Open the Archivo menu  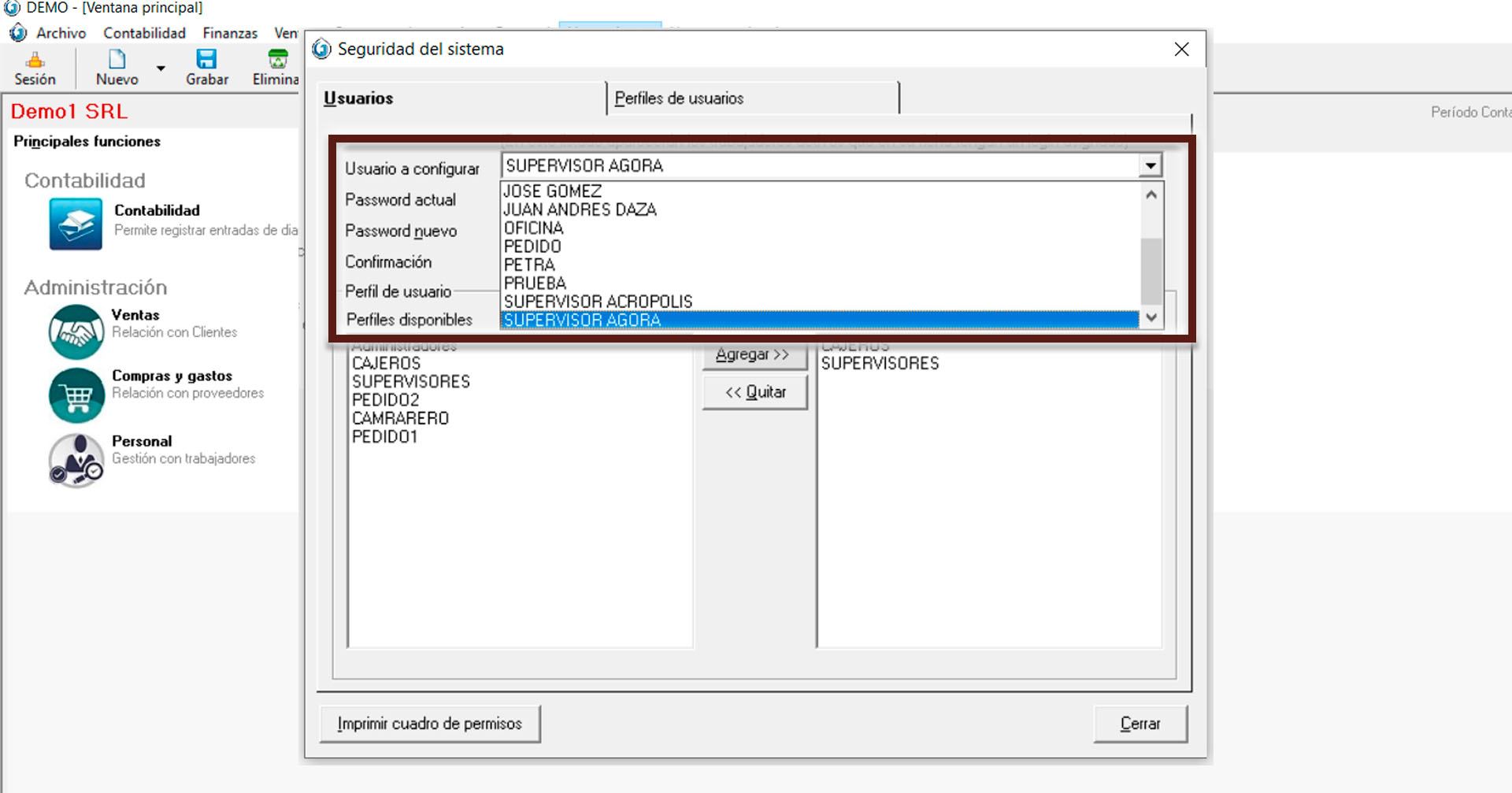tap(61, 33)
